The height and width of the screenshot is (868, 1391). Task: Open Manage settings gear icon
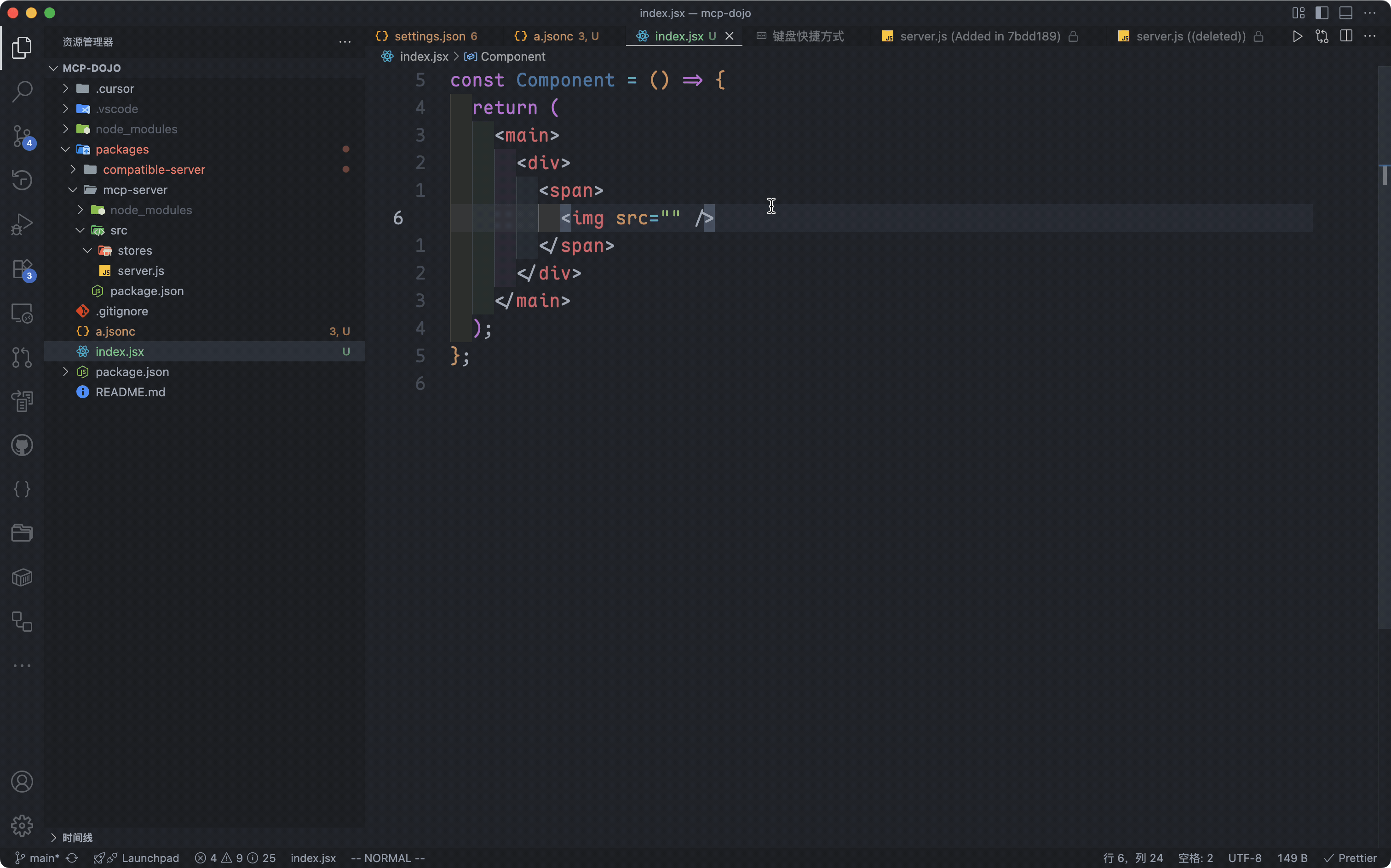point(22,826)
